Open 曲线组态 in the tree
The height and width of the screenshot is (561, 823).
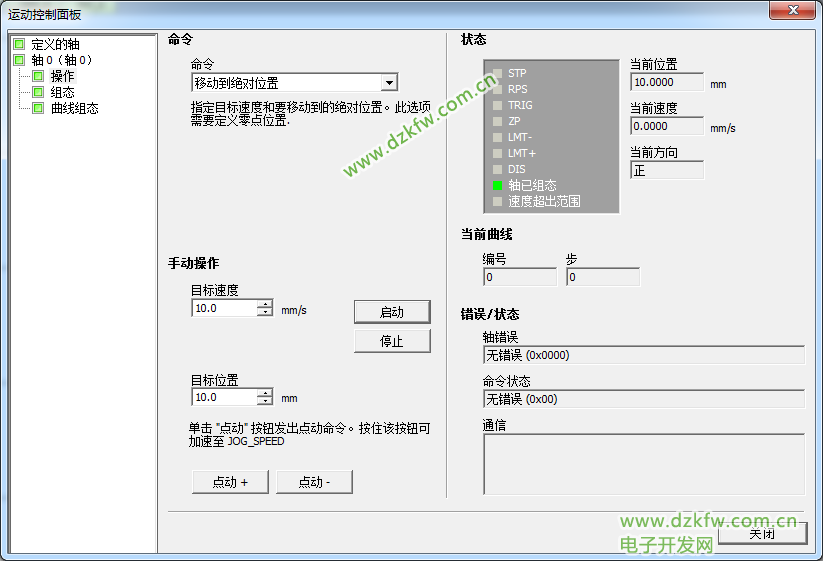point(74,108)
